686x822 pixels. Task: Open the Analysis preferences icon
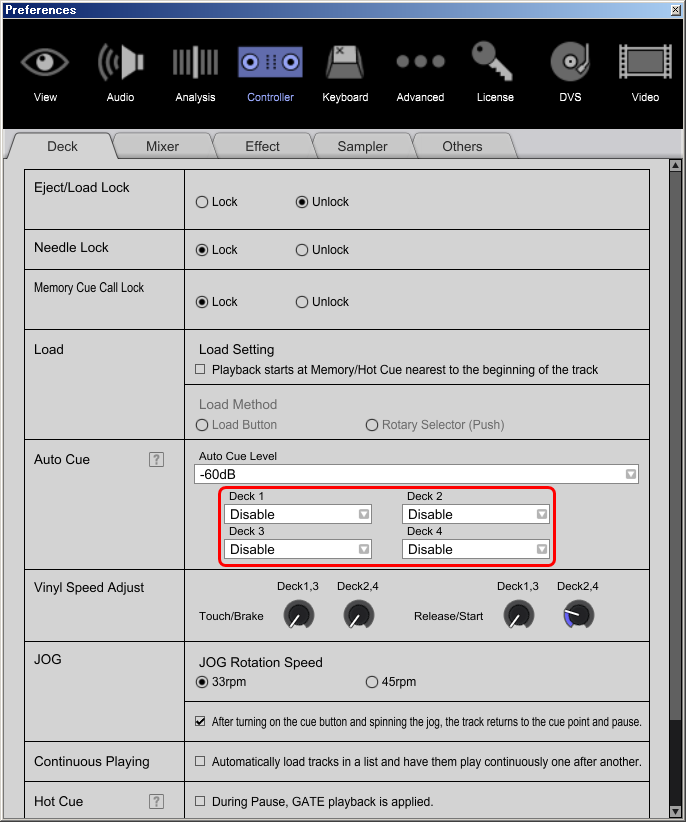195,63
